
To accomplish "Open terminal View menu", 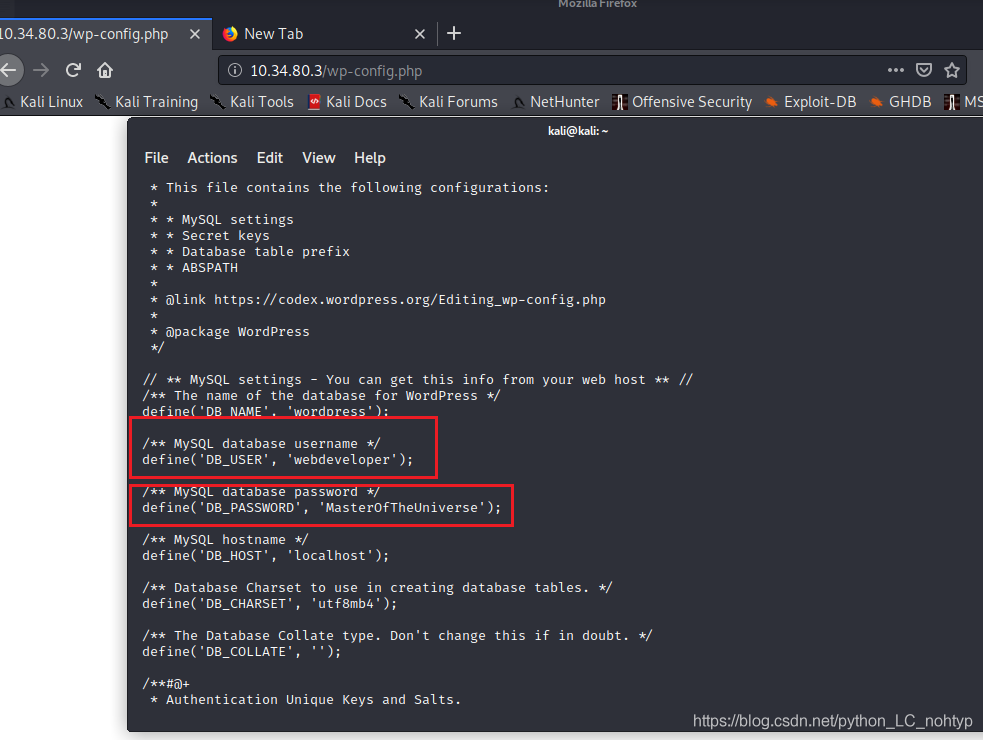I will [x=318, y=158].
